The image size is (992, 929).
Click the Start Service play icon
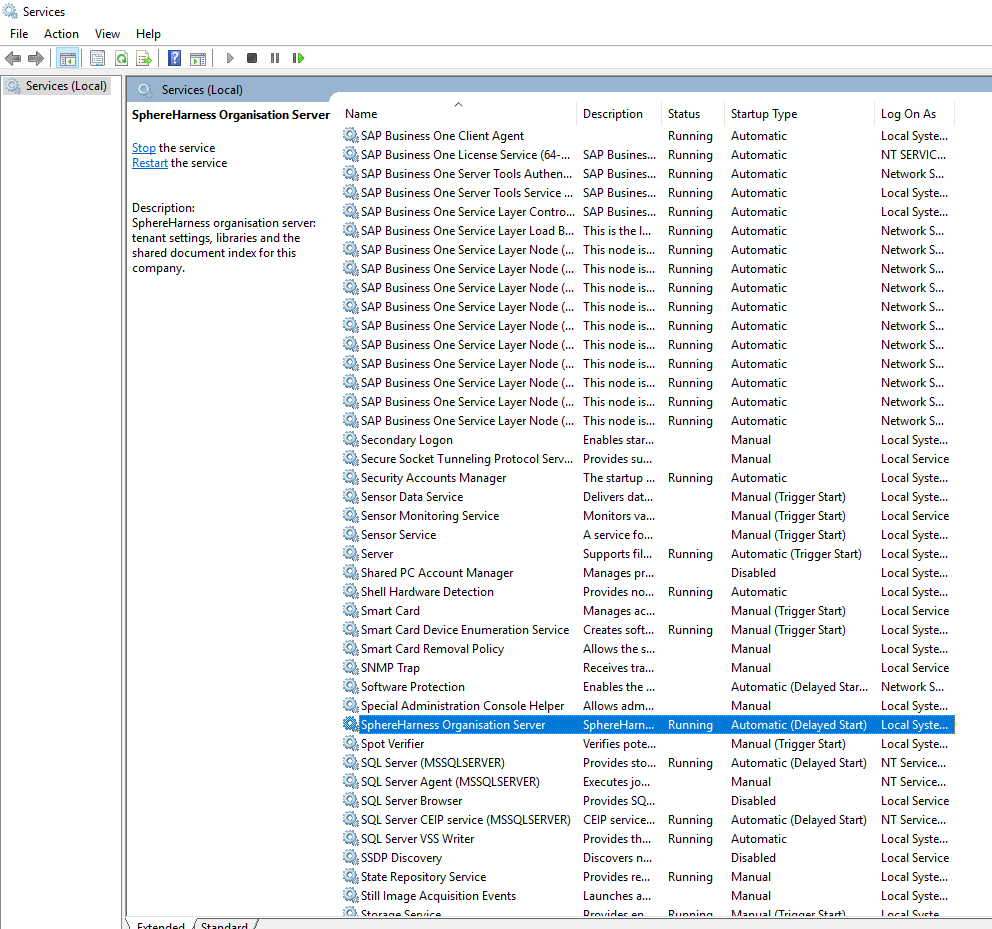click(x=230, y=58)
